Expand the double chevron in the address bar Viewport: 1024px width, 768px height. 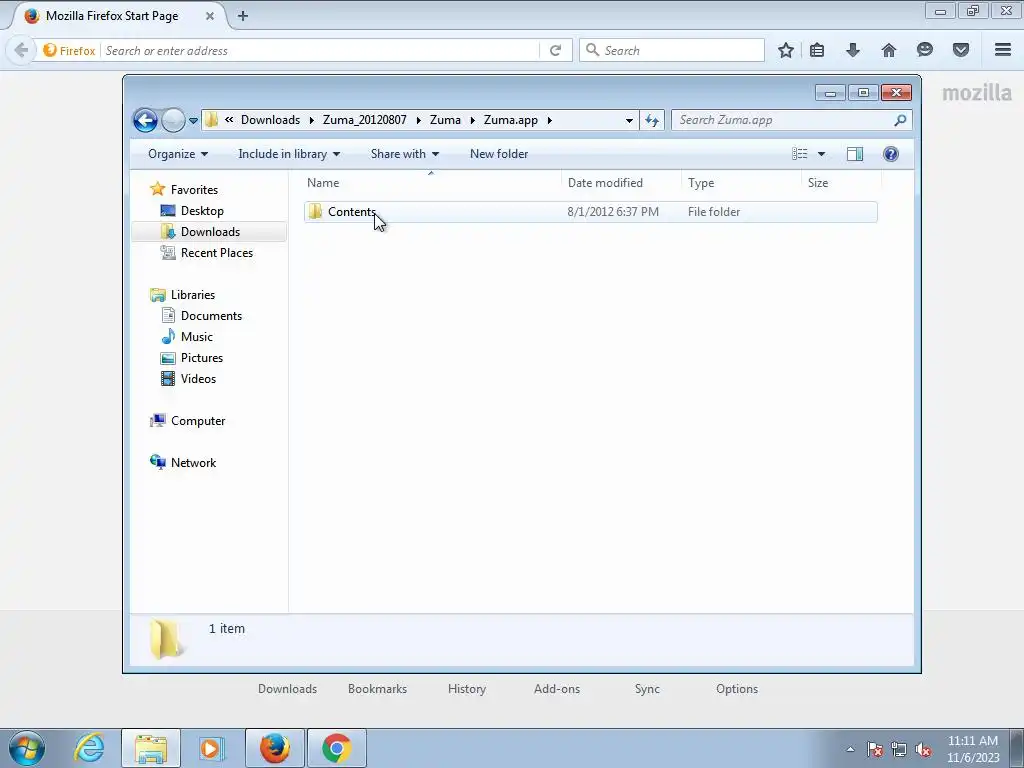(229, 120)
